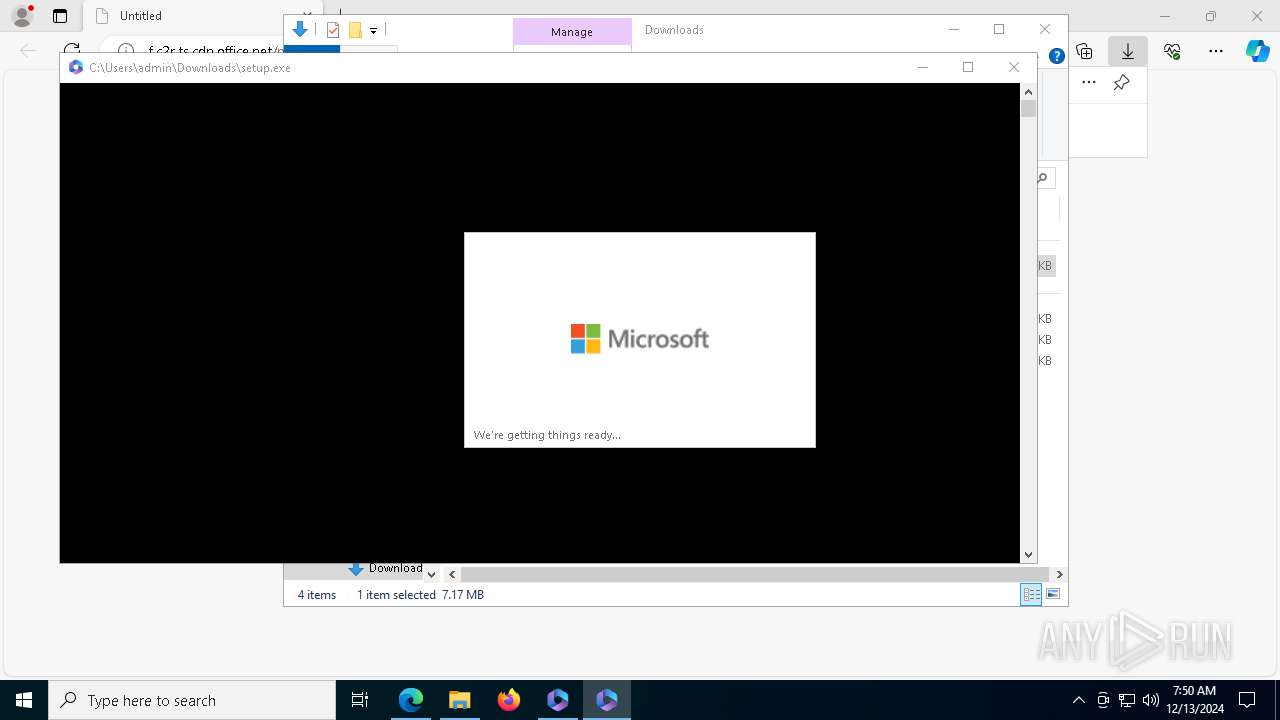Screen dimensions: 1280x720
Task: Open the File Explorer help icon
Action: (1056, 56)
